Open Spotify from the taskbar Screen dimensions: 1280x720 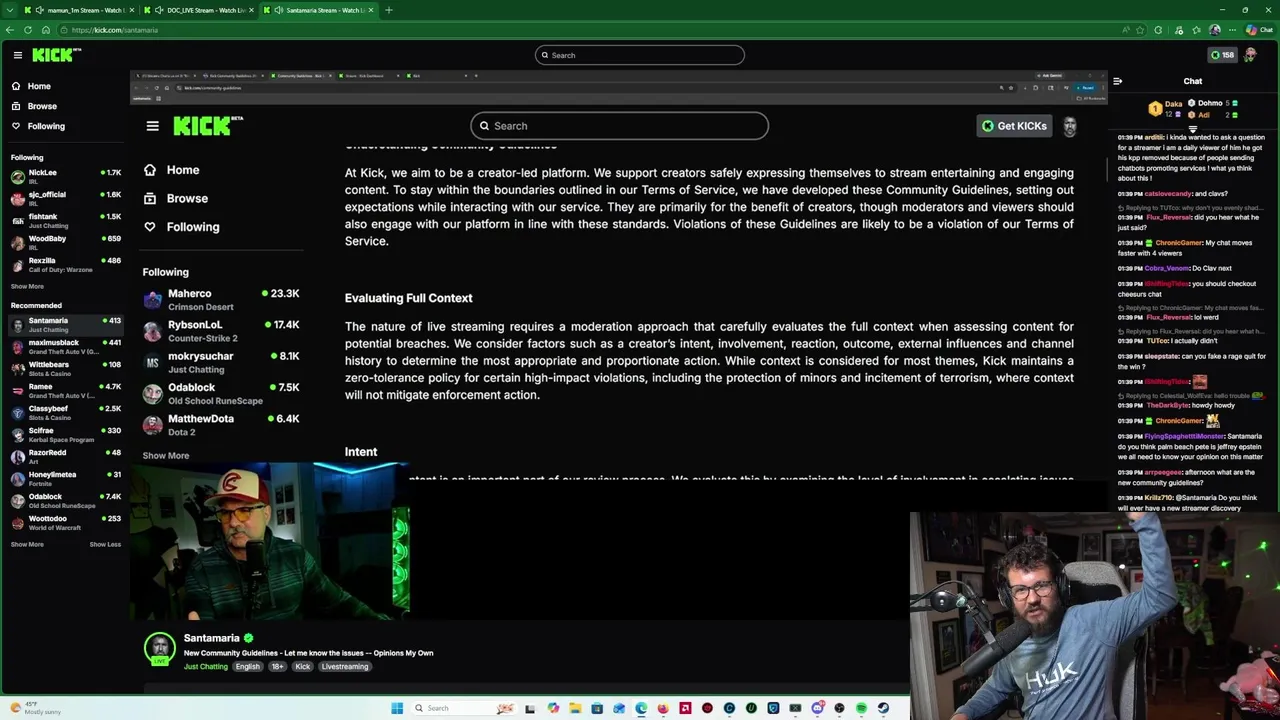point(861,708)
